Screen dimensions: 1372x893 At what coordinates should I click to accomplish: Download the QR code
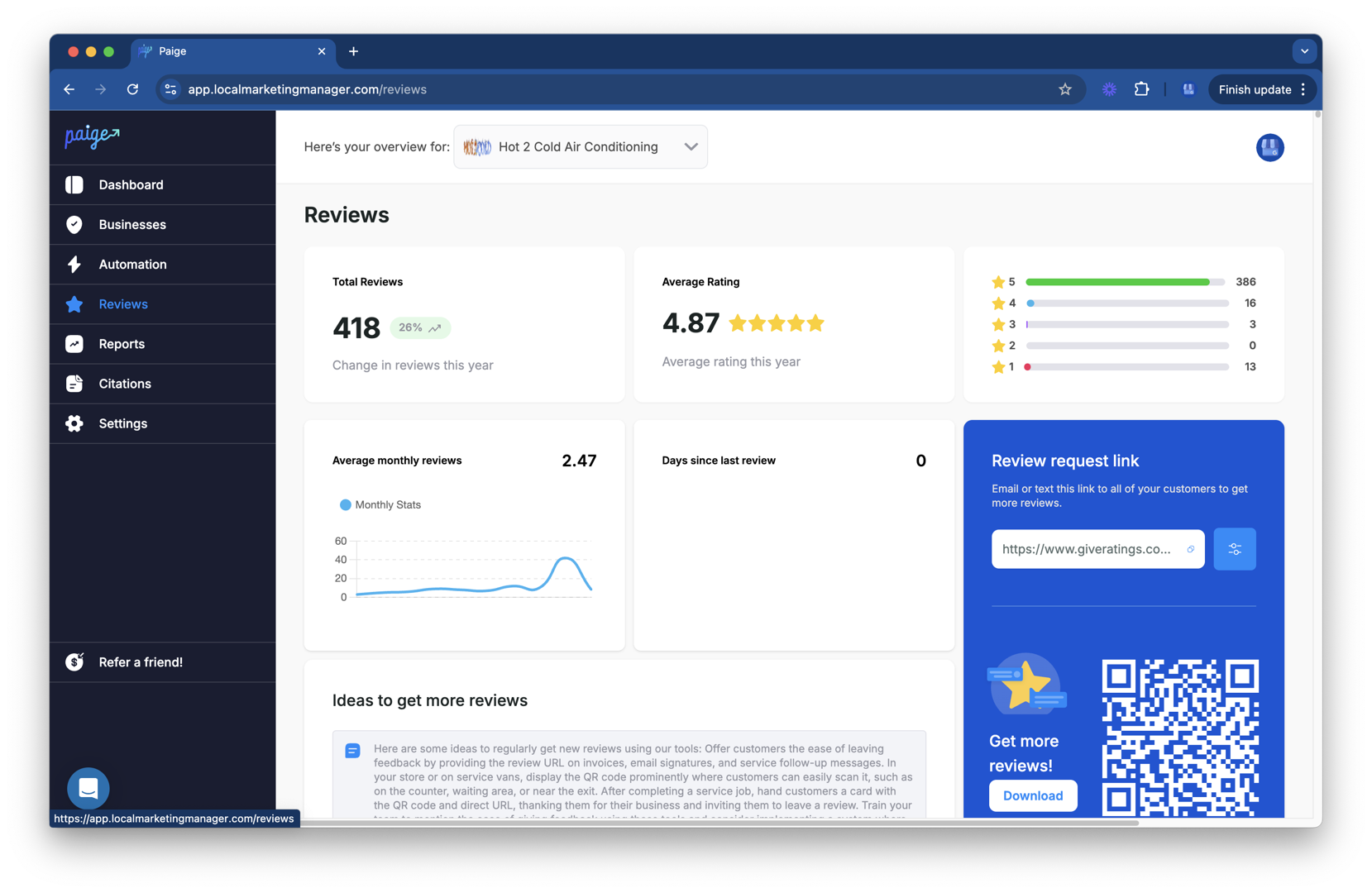(1032, 795)
